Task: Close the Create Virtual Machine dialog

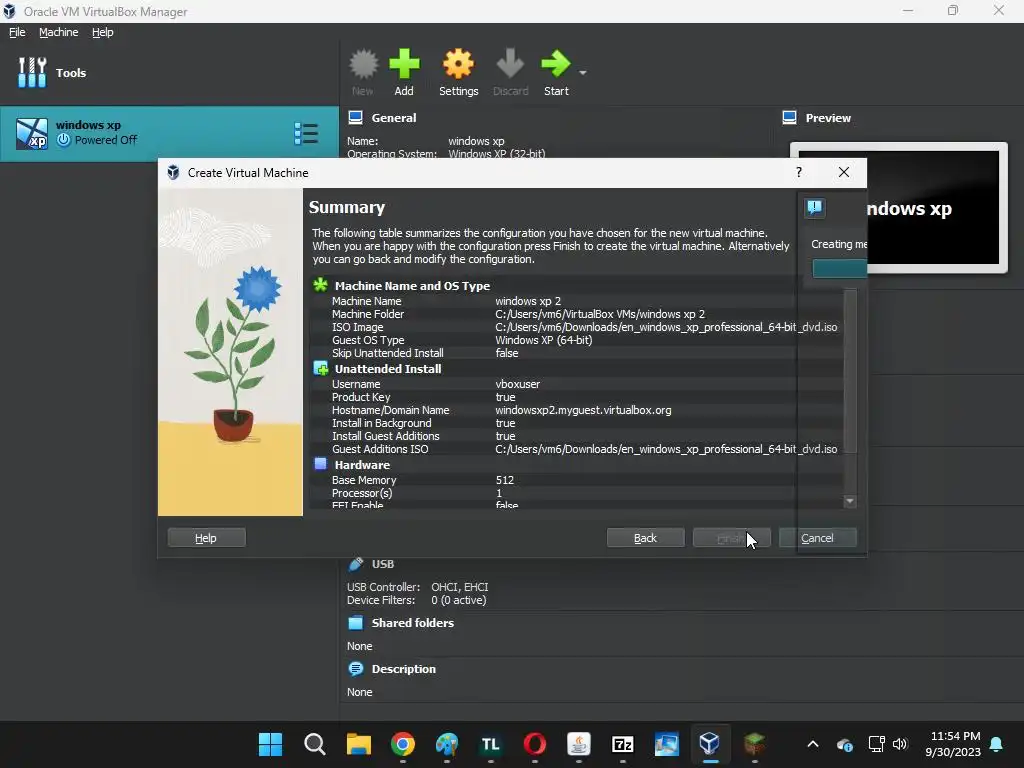Action: 844,172
